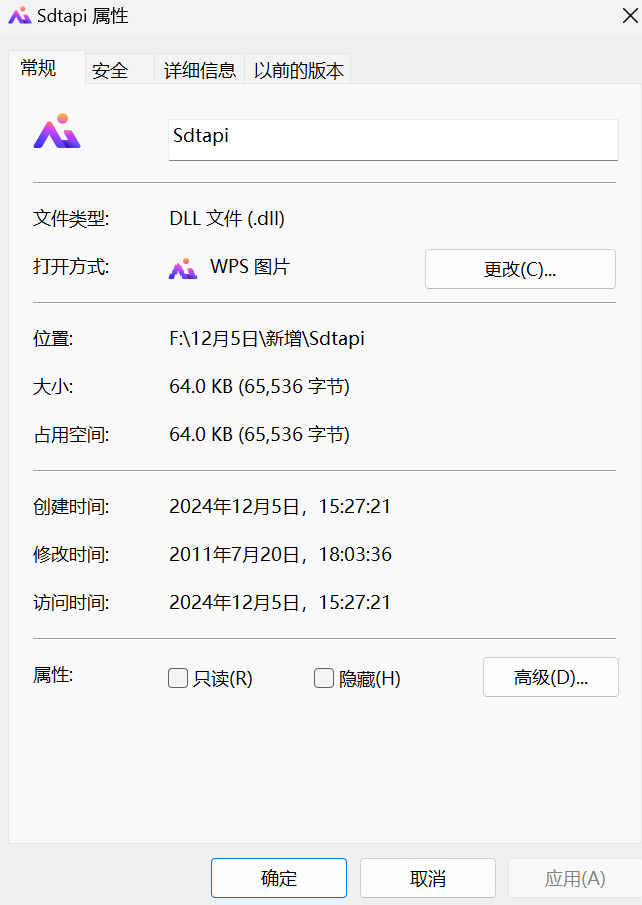Confirm with the 确定 button
Screen dimensions: 642x905
(279, 878)
